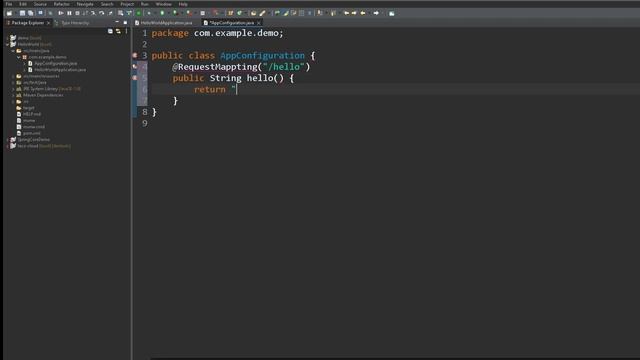
Task: Expand the demo project node
Action: click(7, 38)
